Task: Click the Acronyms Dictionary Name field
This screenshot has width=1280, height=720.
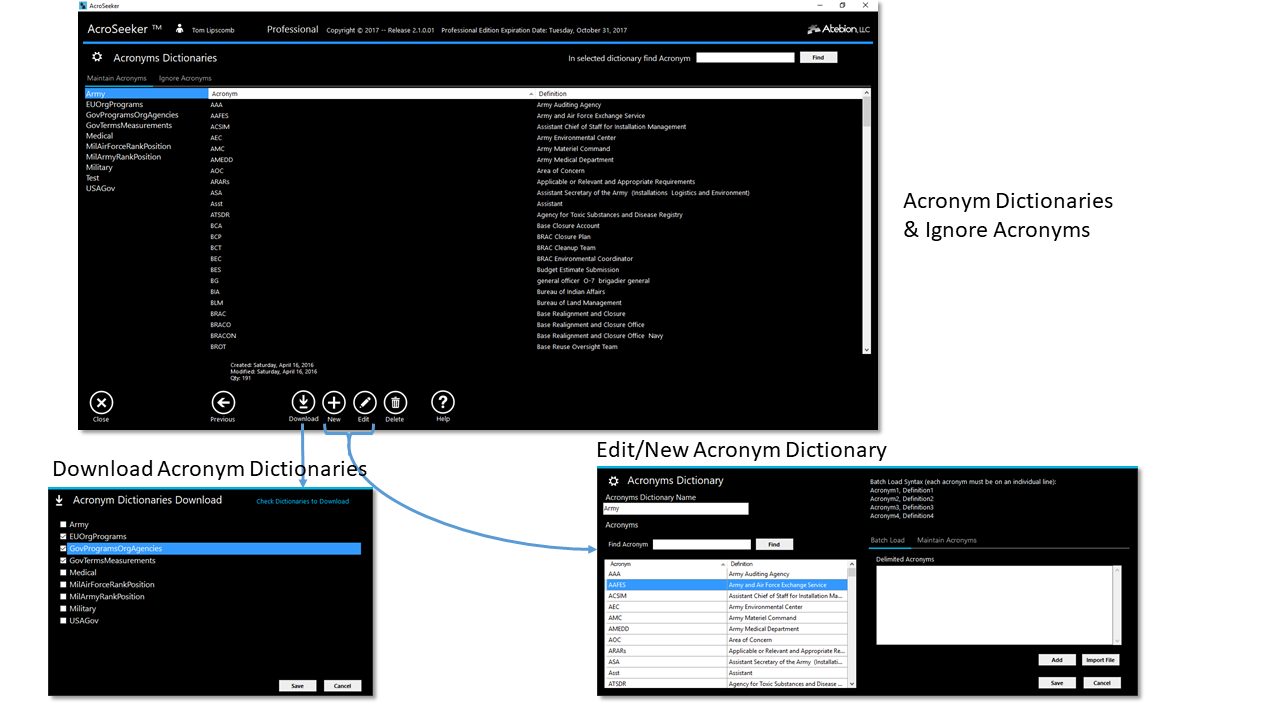Action: click(x=676, y=508)
